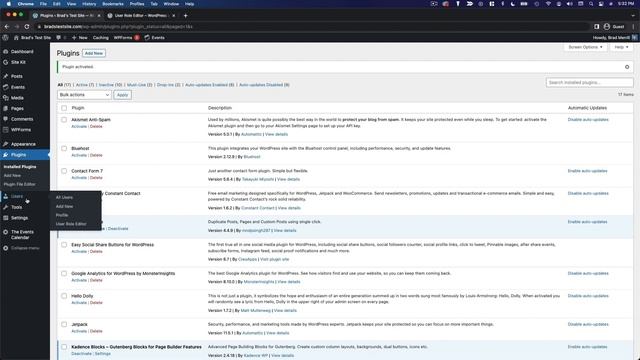Enable auto-updates for Contact Form 7

(x=587, y=171)
